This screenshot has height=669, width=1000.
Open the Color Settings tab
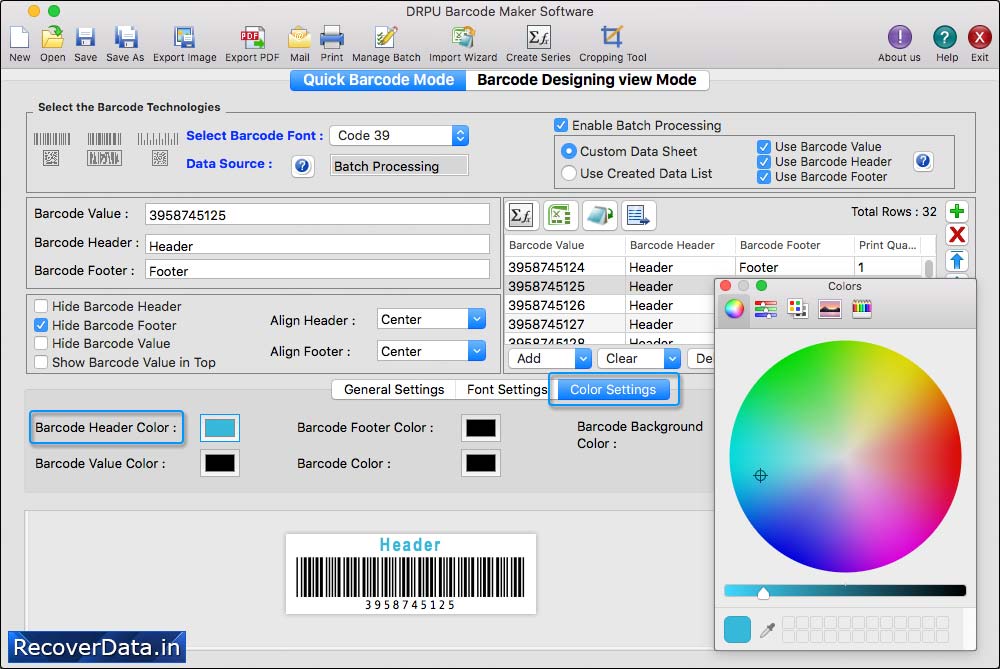coord(613,389)
